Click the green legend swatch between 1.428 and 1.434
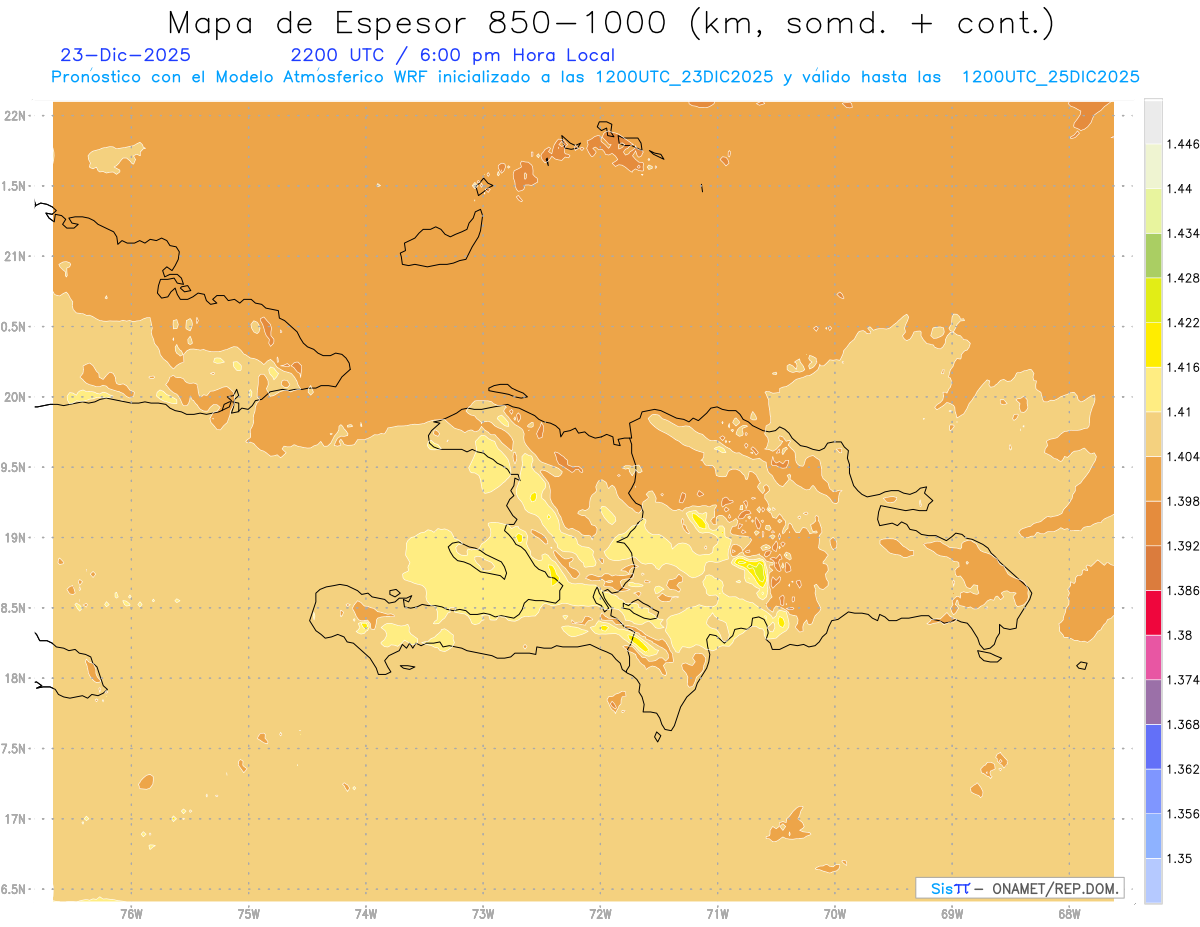Screen dimensions: 1200x927 pos(1153,255)
